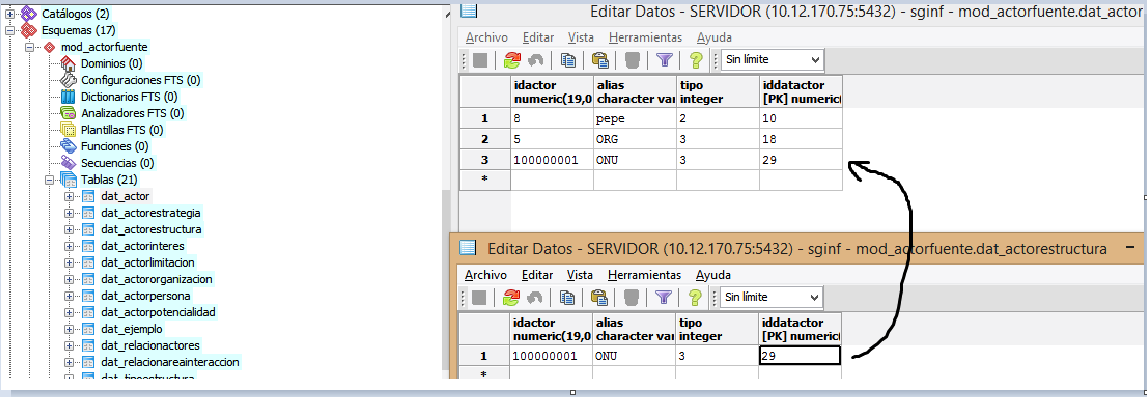Image resolution: width=1147 pixels, height=397 pixels.
Task: Expand the dat_actorestrategia table node
Action: coord(69,213)
